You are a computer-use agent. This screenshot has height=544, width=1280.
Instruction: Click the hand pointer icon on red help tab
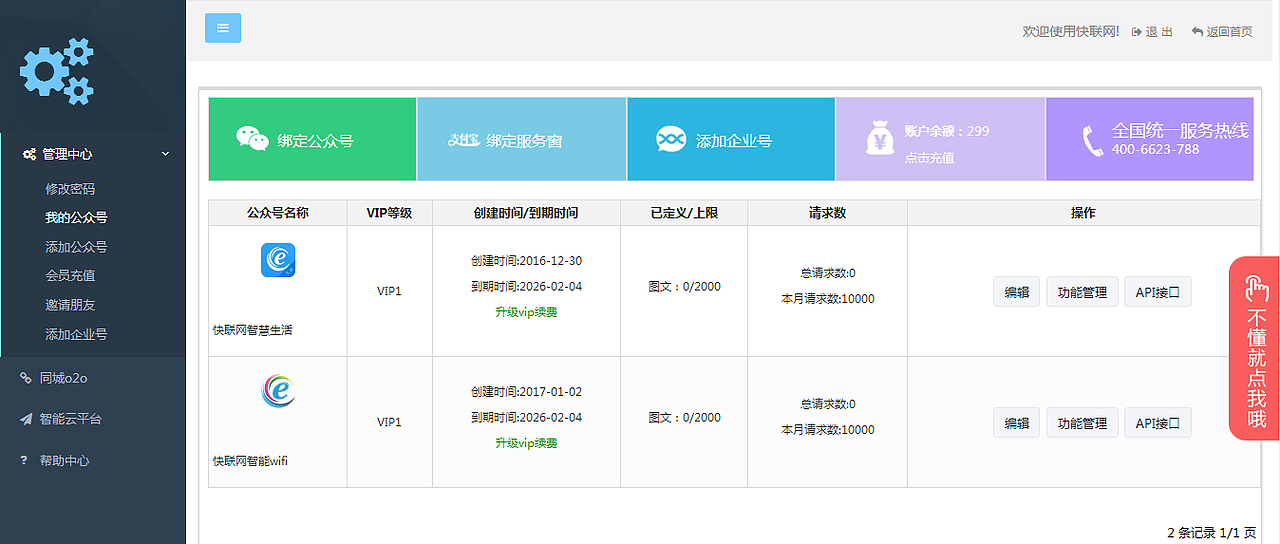click(x=1255, y=289)
